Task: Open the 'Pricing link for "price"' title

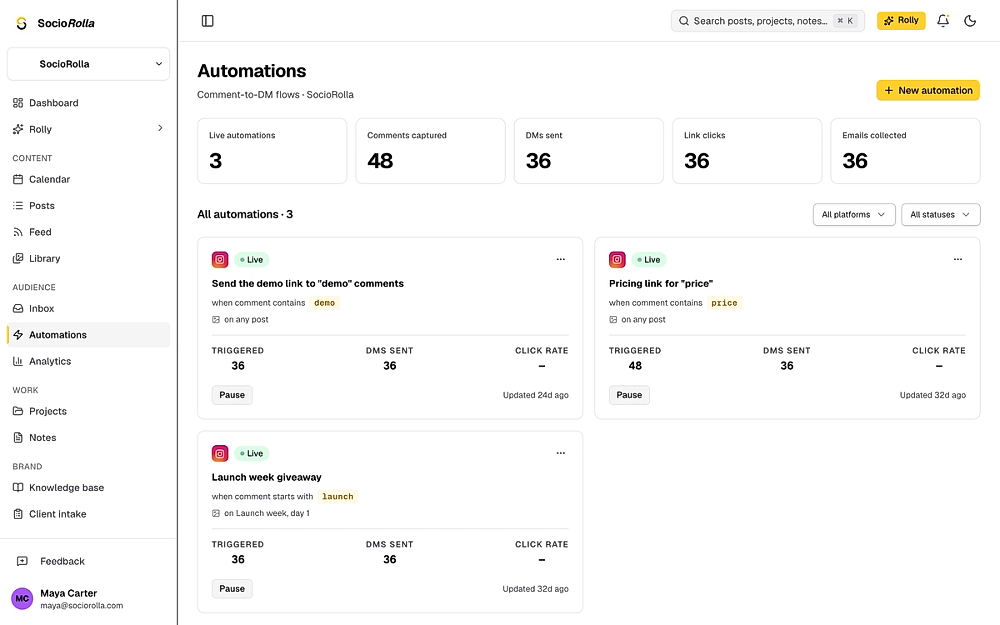Action: pos(661,283)
